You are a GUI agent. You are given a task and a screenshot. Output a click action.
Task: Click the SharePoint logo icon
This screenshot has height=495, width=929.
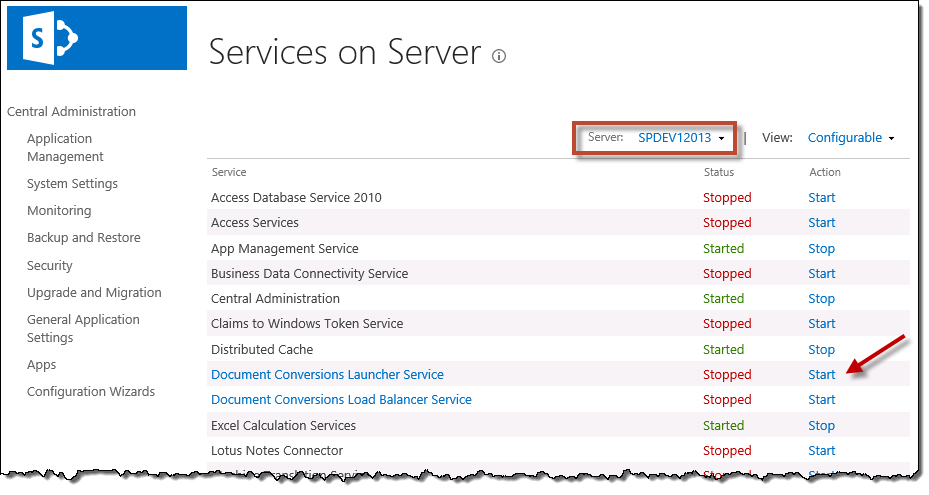pos(97,38)
